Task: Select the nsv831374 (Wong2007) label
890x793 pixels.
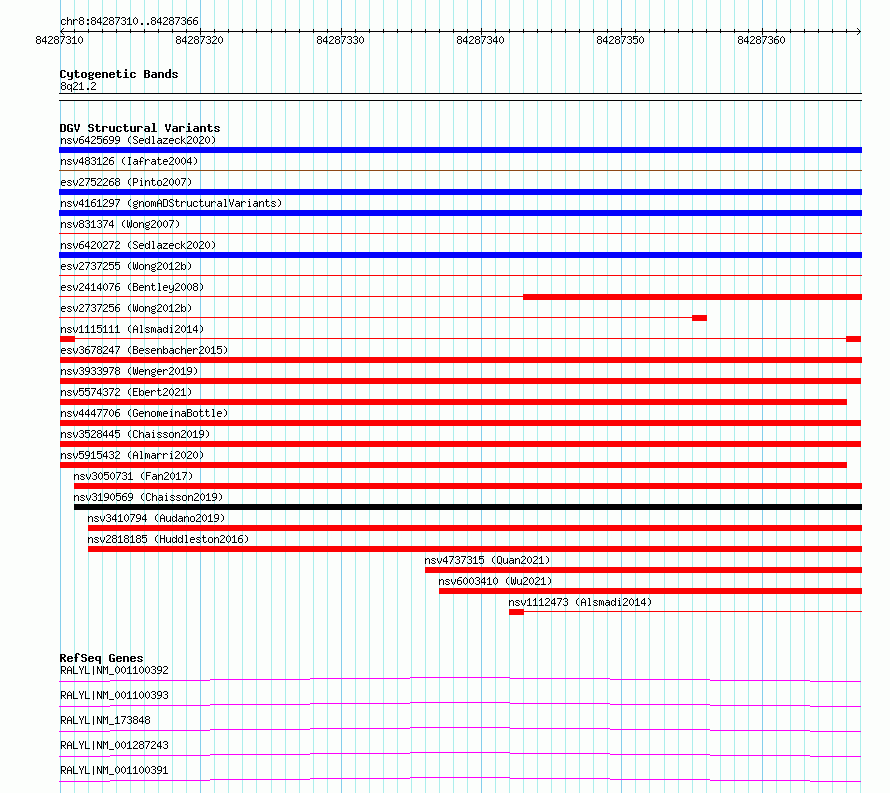Action: coord(120,224)
